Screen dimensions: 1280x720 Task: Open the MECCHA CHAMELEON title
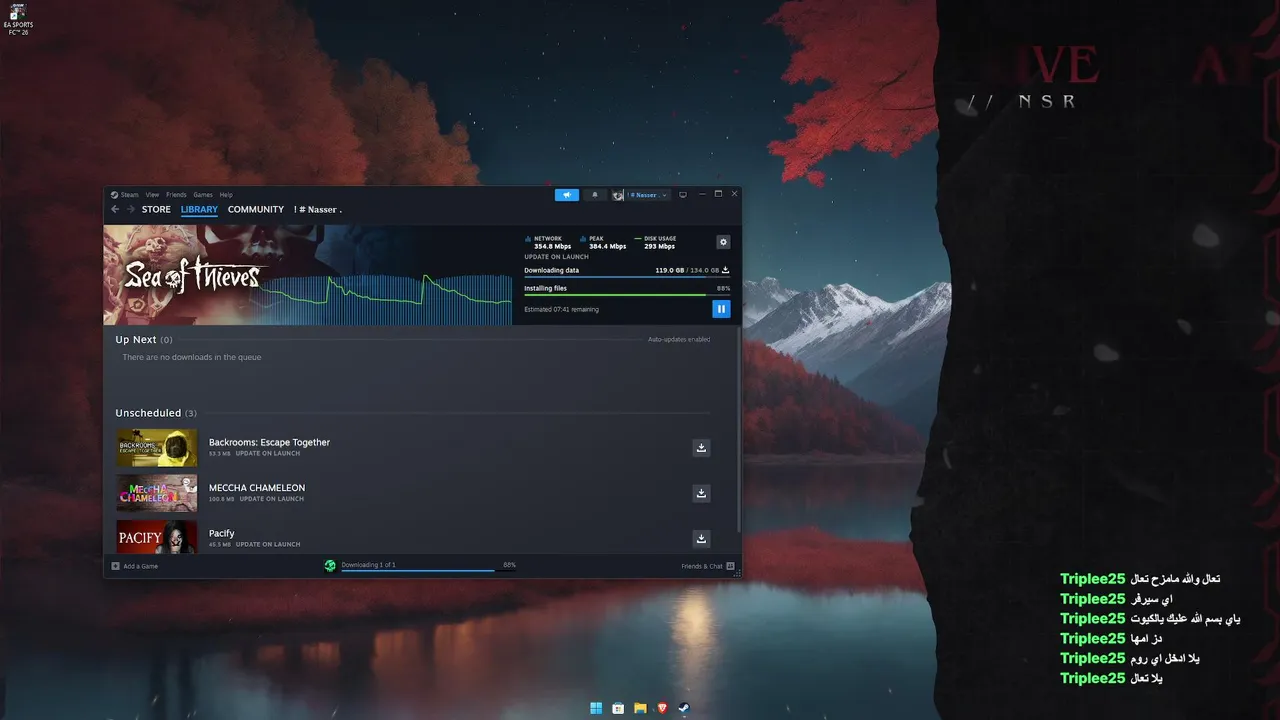257,488
